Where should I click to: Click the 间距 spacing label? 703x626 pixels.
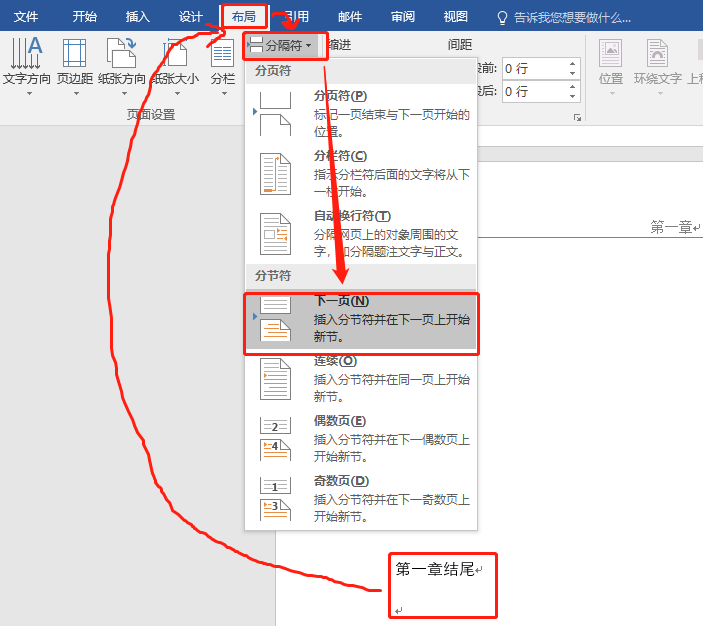[460, 44]
